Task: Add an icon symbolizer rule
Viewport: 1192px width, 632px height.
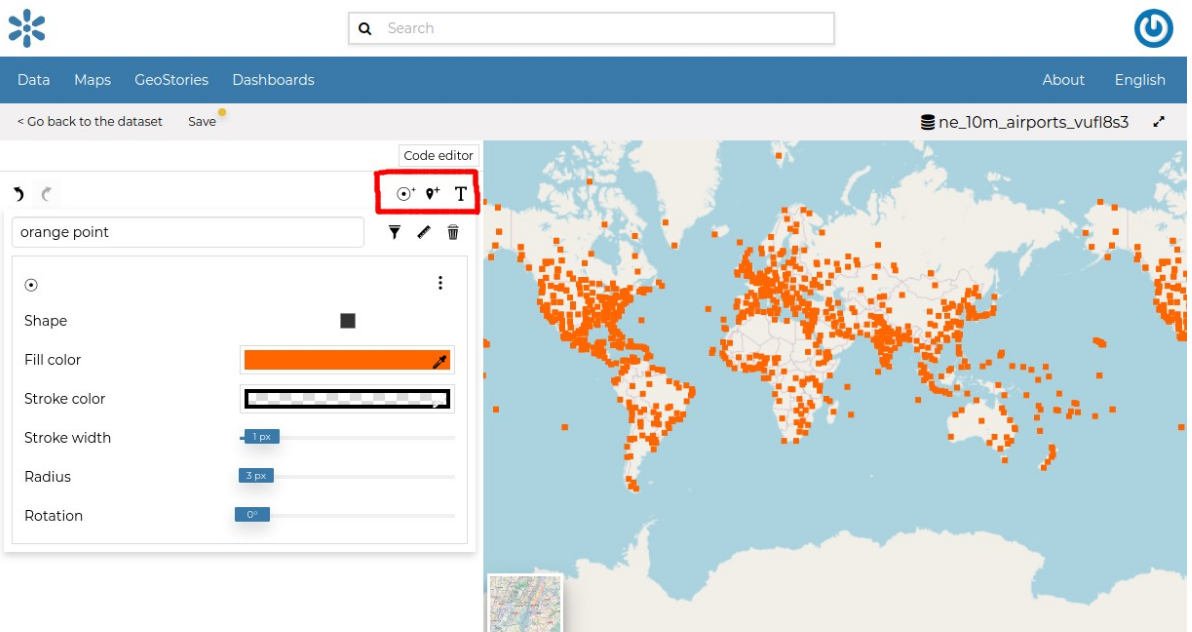Action: point(433,194)
